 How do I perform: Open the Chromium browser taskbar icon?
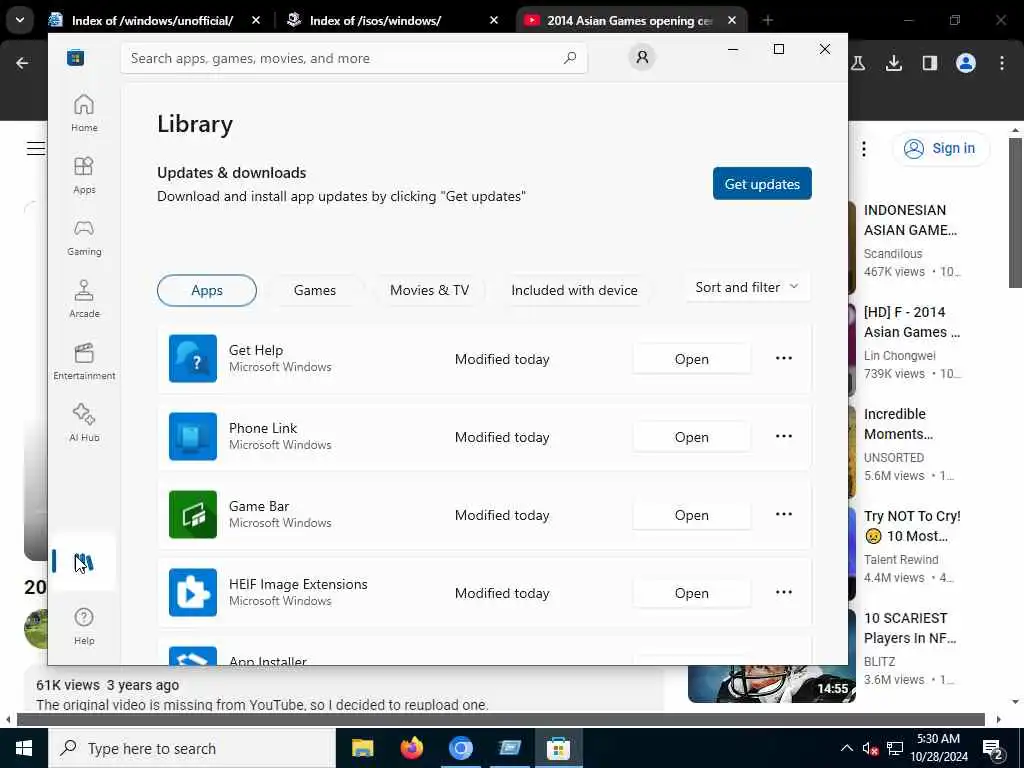(x=460, y=748)
